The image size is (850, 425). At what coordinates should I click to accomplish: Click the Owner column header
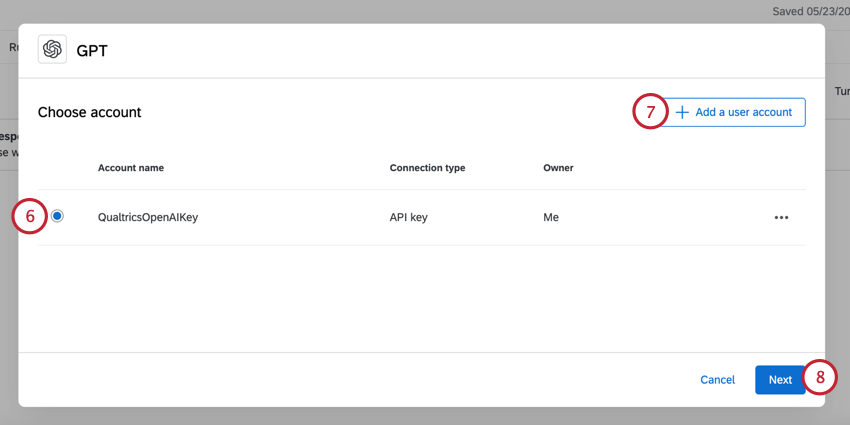(x=558, y=168)
